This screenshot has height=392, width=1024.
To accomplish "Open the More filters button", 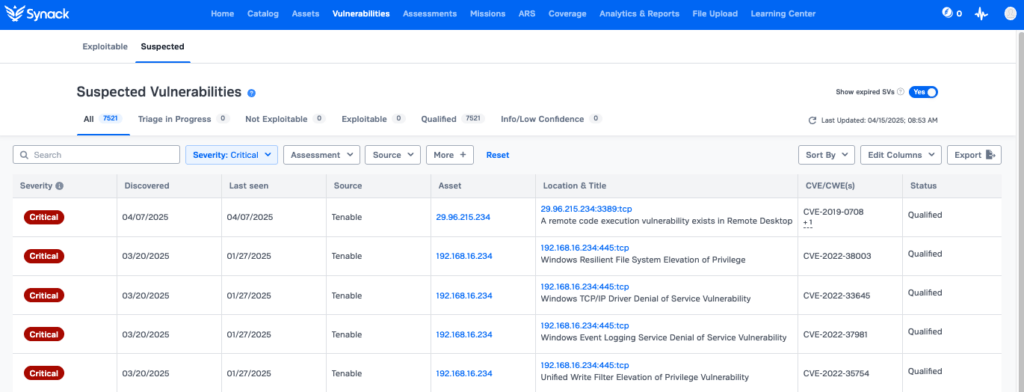I will point(450,155).
